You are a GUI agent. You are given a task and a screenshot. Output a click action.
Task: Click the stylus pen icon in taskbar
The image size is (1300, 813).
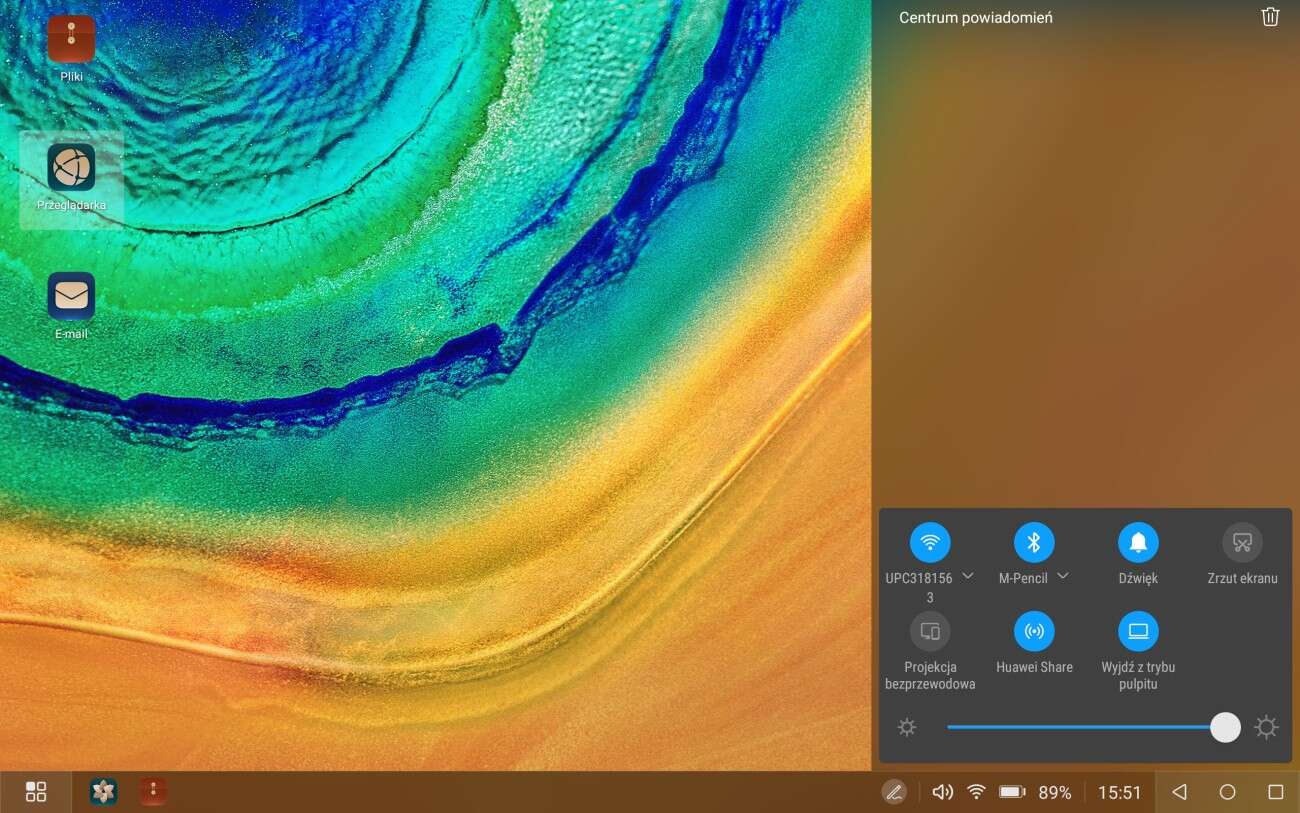point(894,791)
